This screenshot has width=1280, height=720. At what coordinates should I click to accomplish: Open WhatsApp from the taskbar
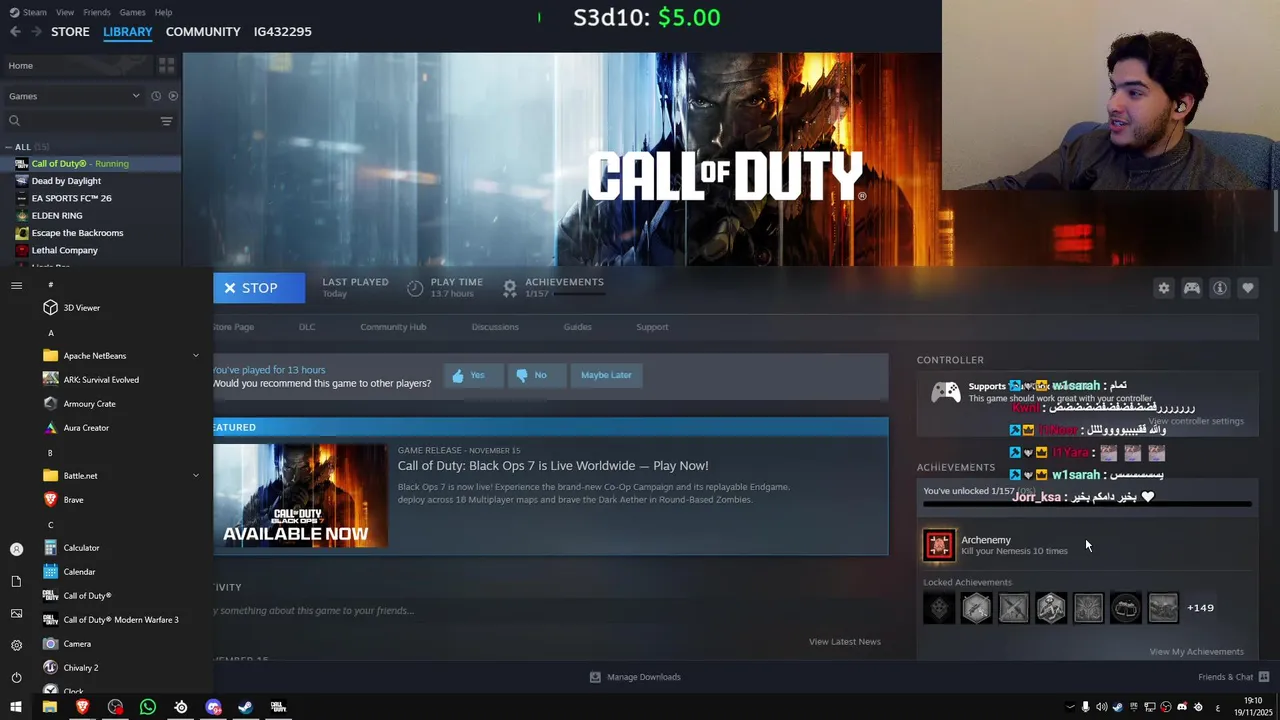click(x=148, y=707)
